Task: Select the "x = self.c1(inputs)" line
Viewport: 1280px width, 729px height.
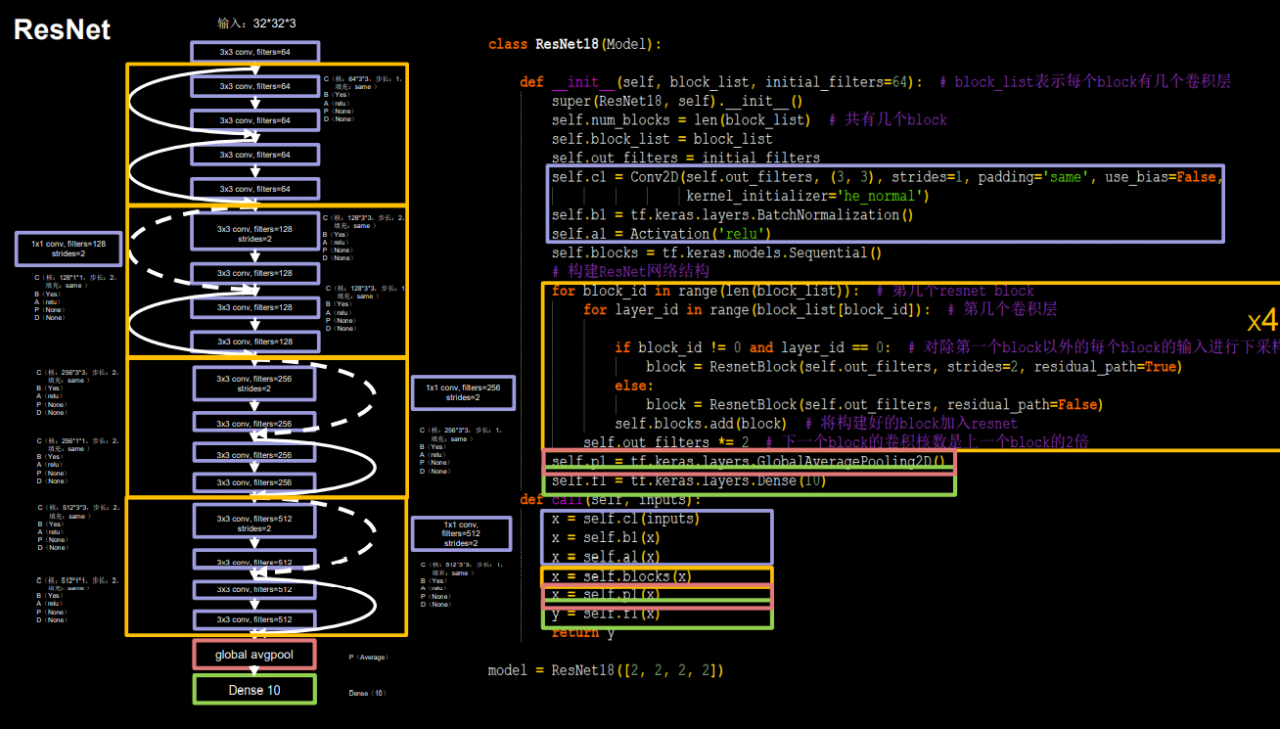Action: pyautogui.click(x=626, y=519)
